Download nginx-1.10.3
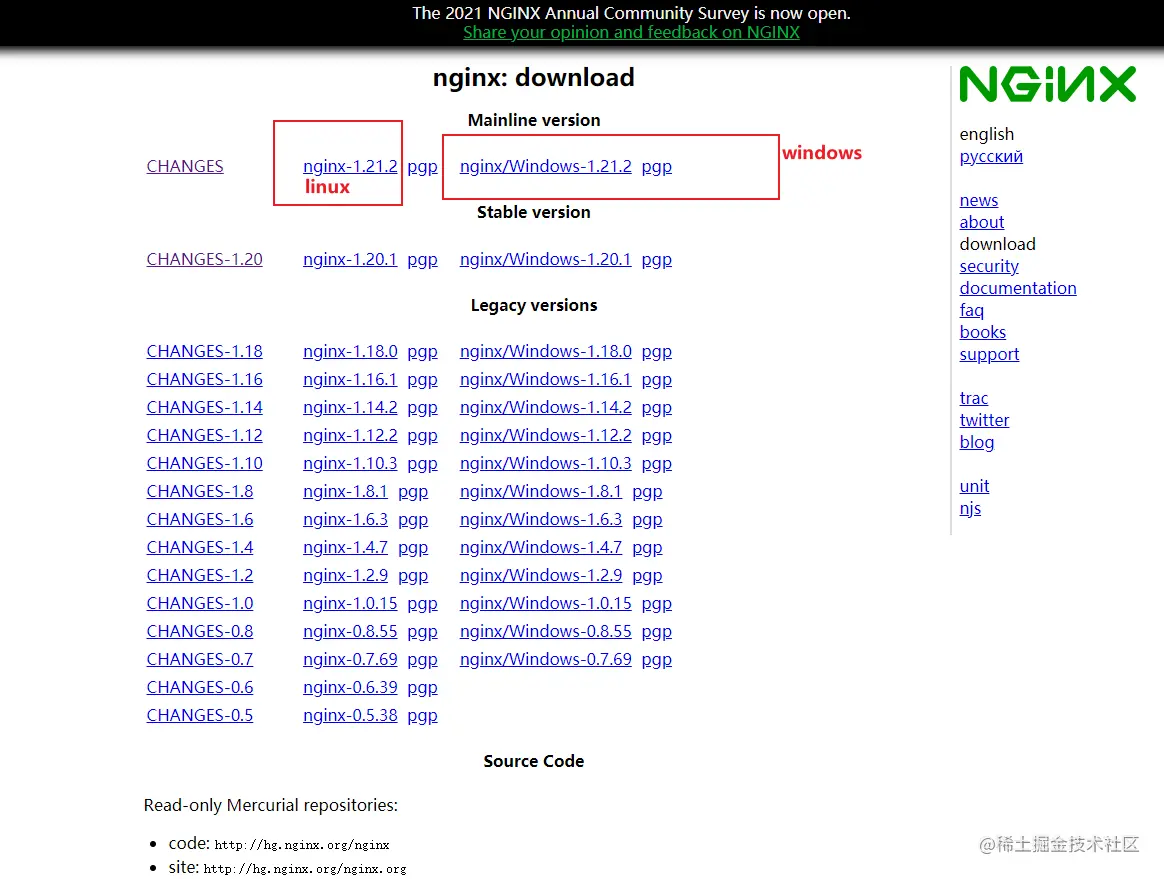 350,463
